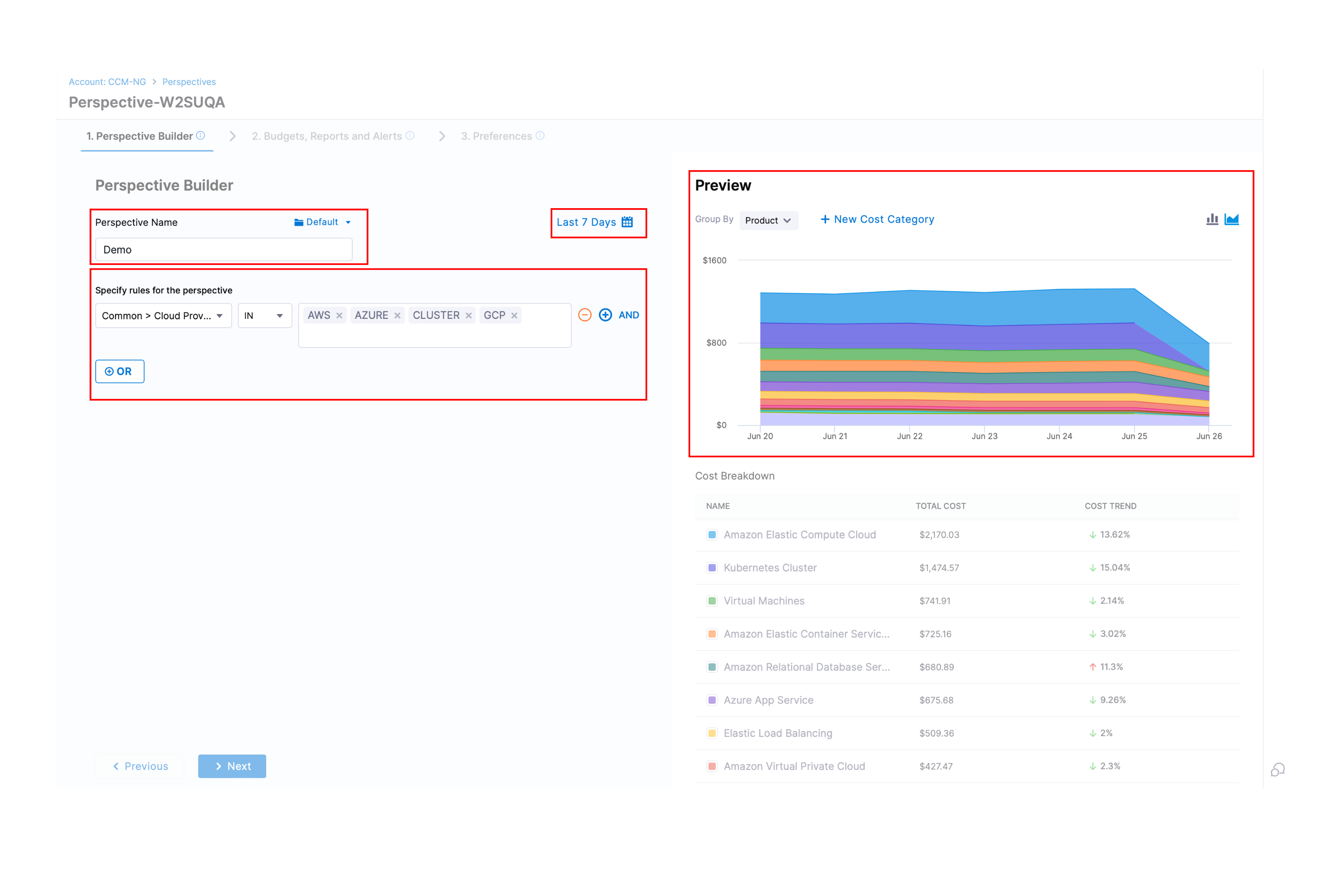Click the Next button

pyautogui.click(x=232, y=766)
